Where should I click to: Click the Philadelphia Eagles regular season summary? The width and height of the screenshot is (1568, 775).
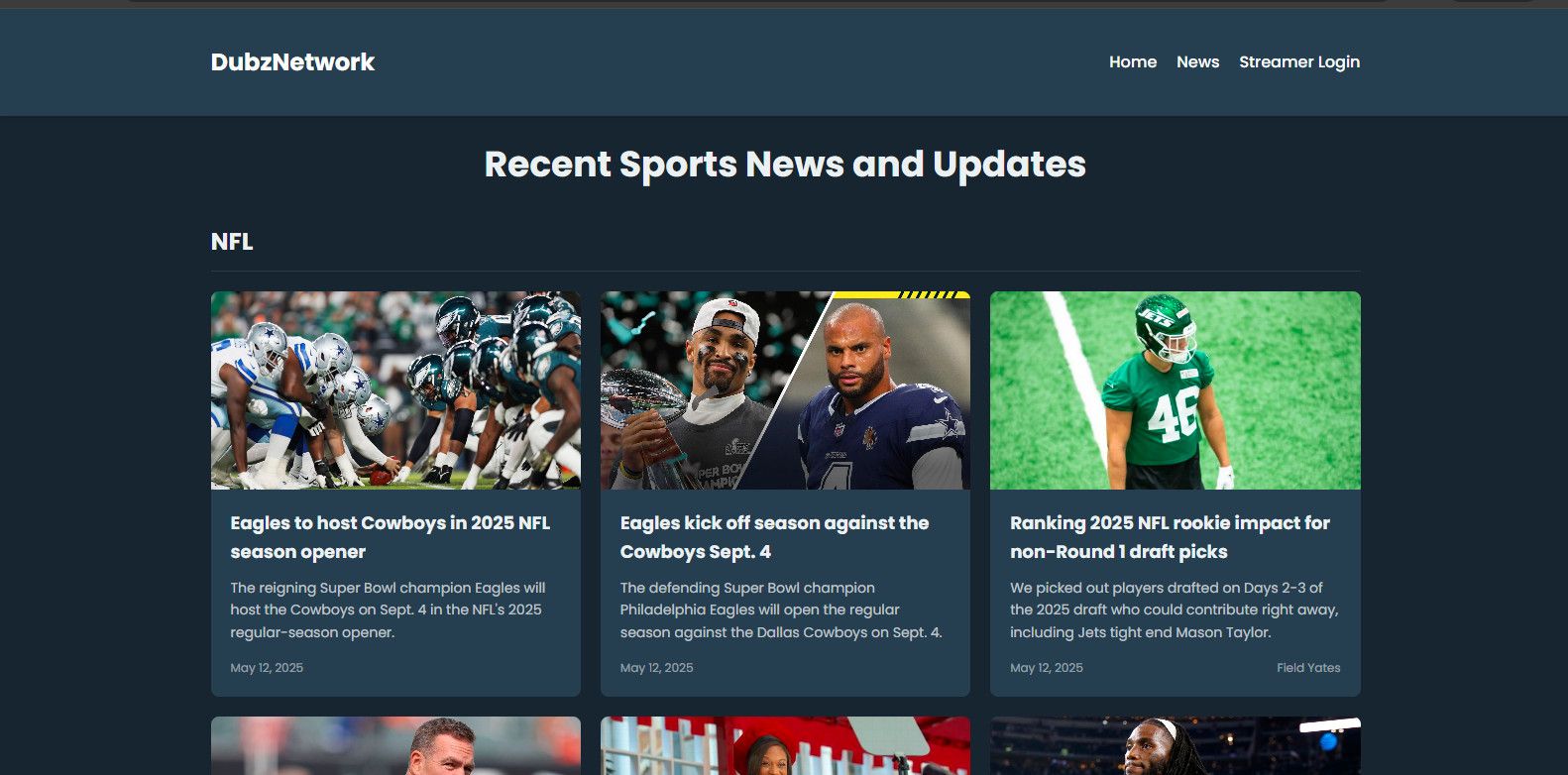pos(781,610)
